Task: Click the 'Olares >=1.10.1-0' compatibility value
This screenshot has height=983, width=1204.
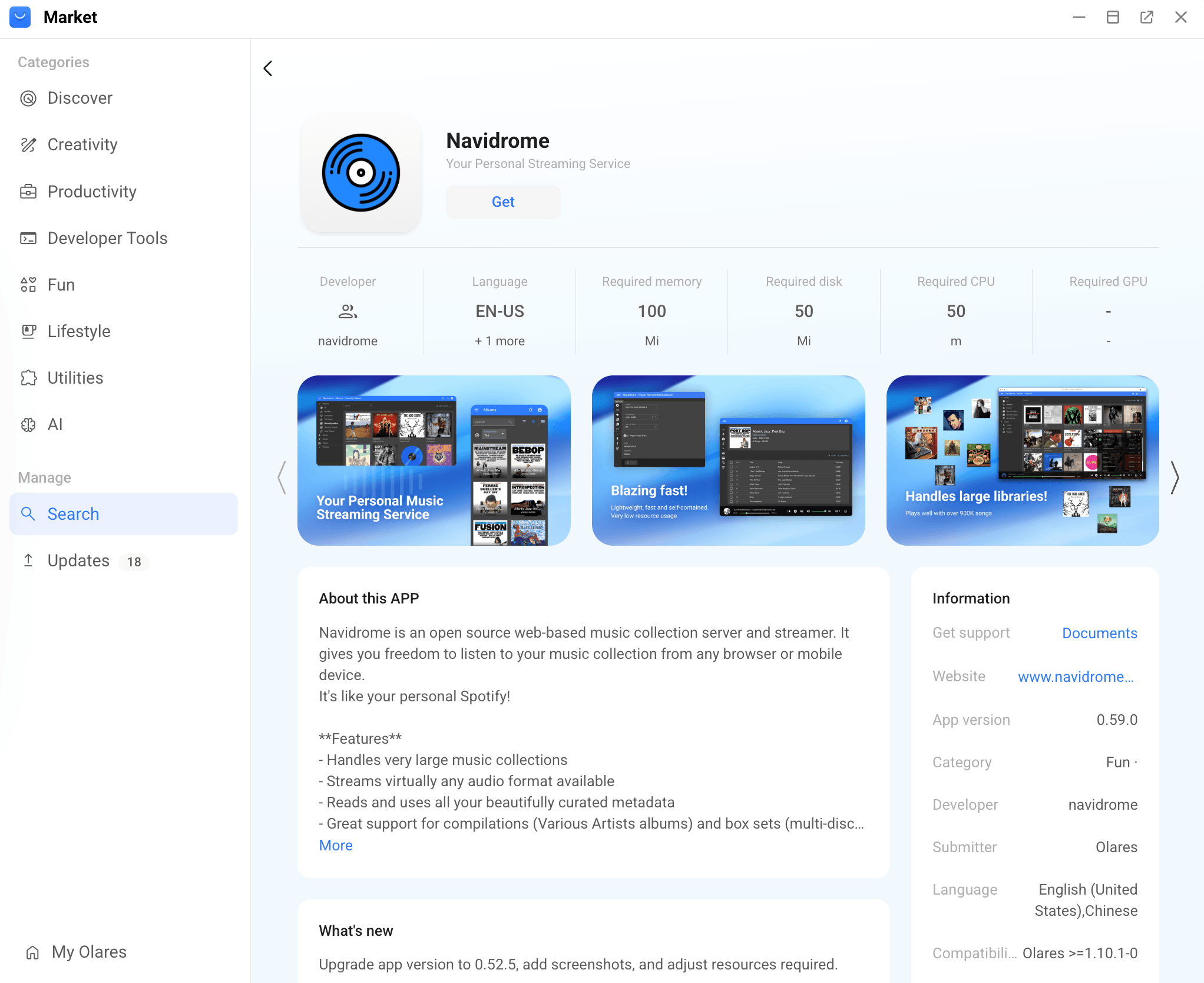Action: coord(1080,953)
